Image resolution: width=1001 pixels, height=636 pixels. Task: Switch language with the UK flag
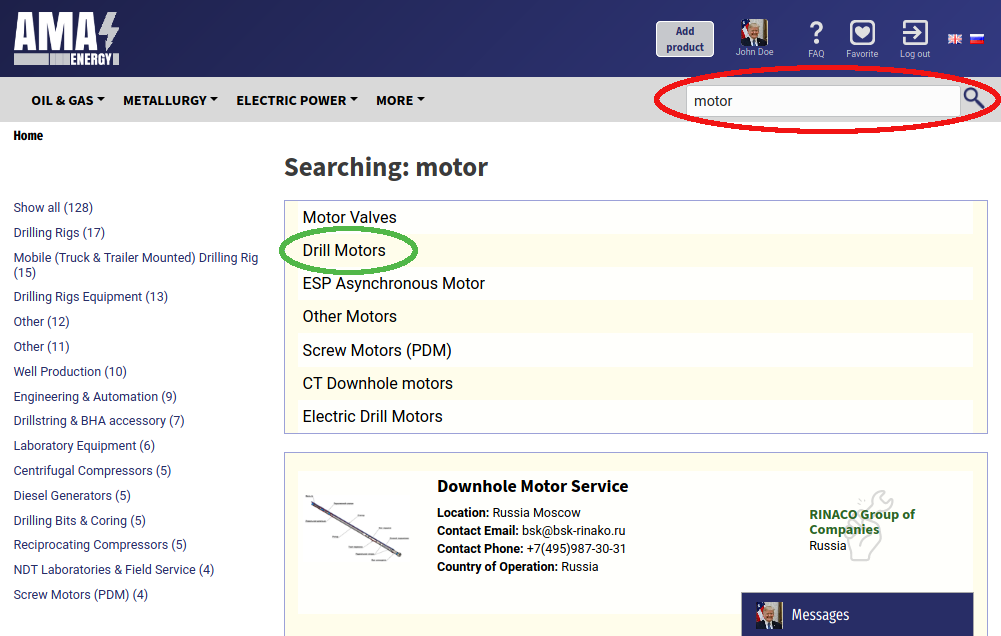[x=955, y=39]
